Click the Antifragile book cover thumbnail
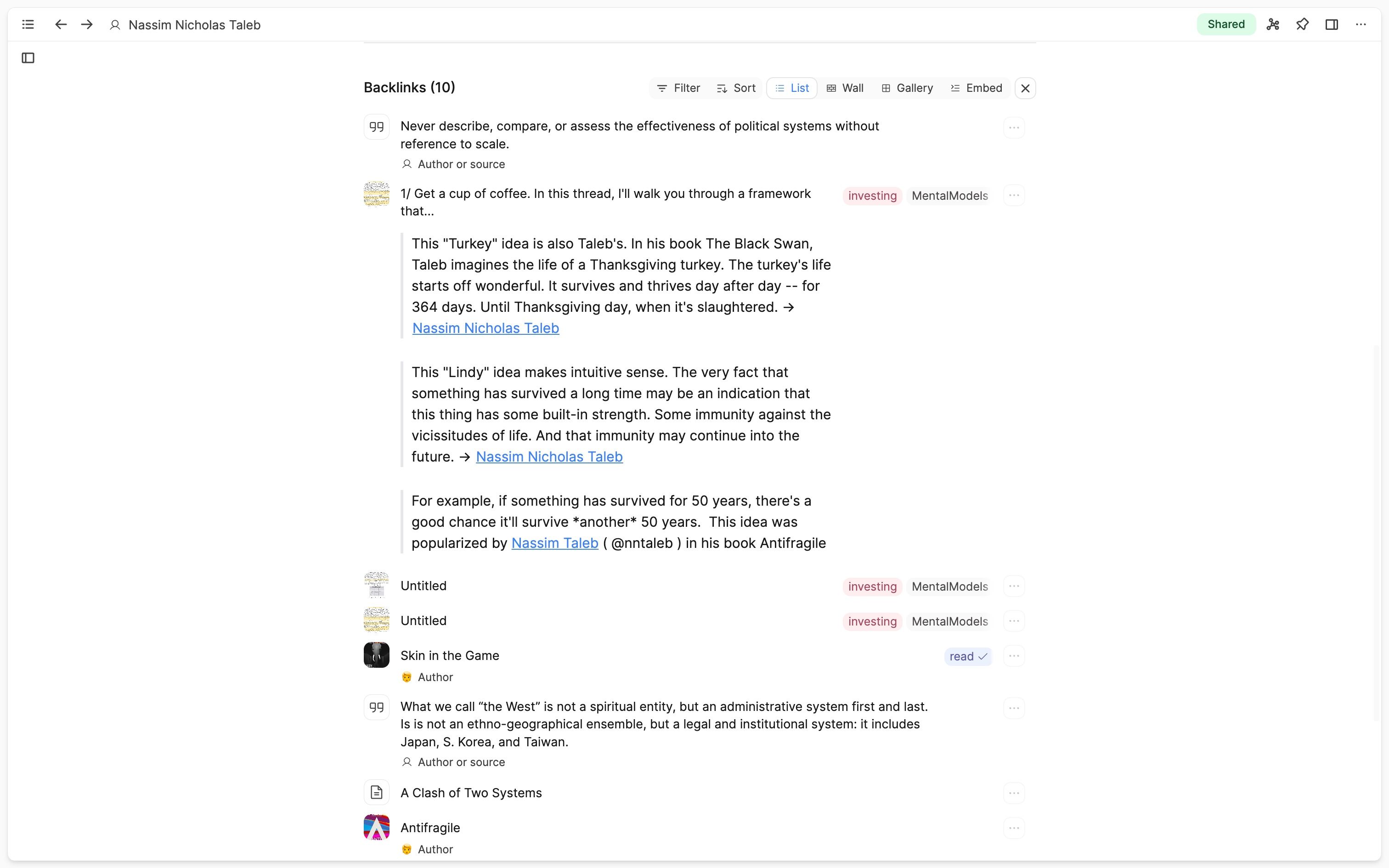Screen dimensions: 1389x868 click(x=377, y=827)
